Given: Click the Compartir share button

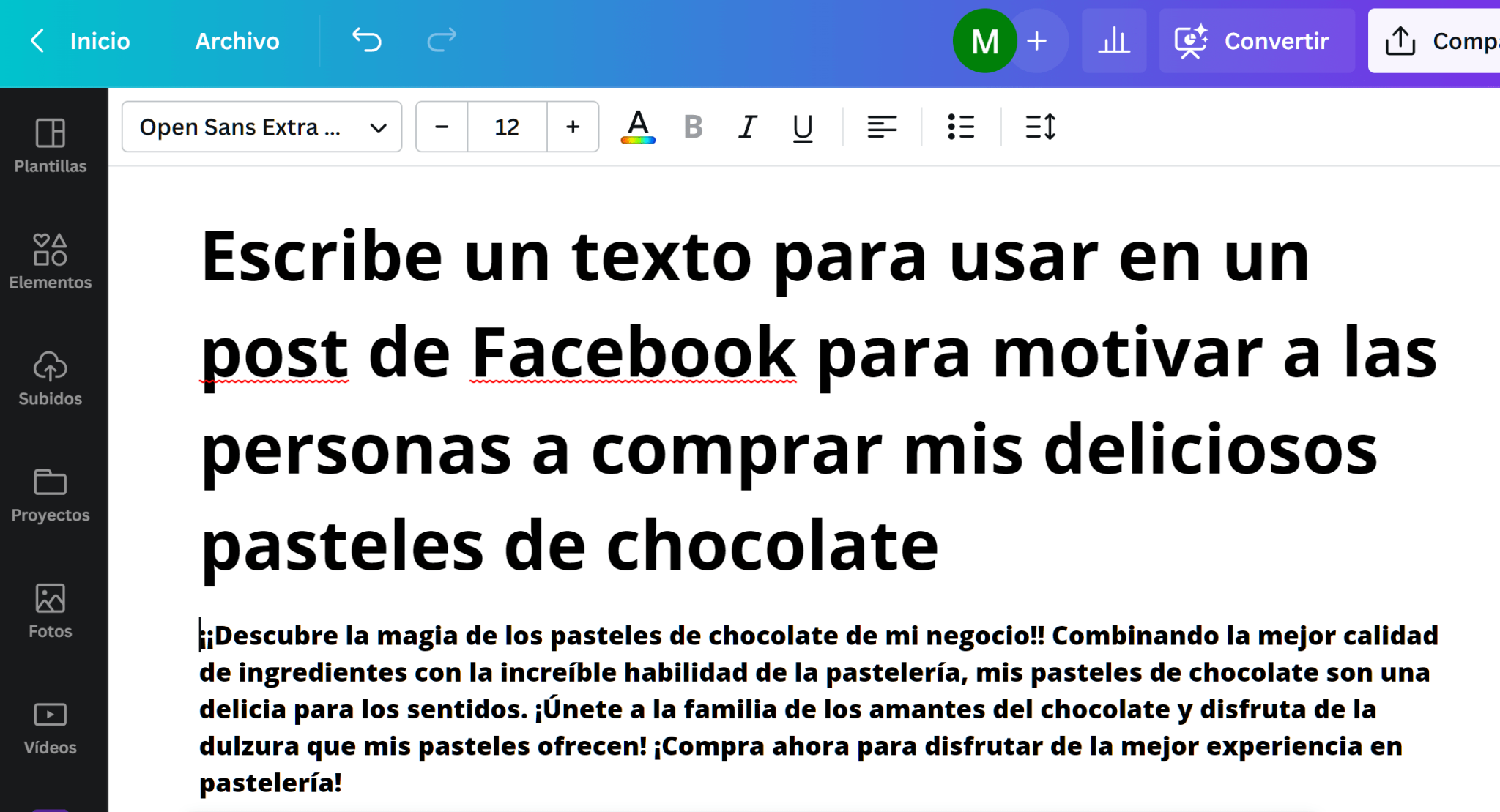Looking at the screenshot, I should 1435,41.
